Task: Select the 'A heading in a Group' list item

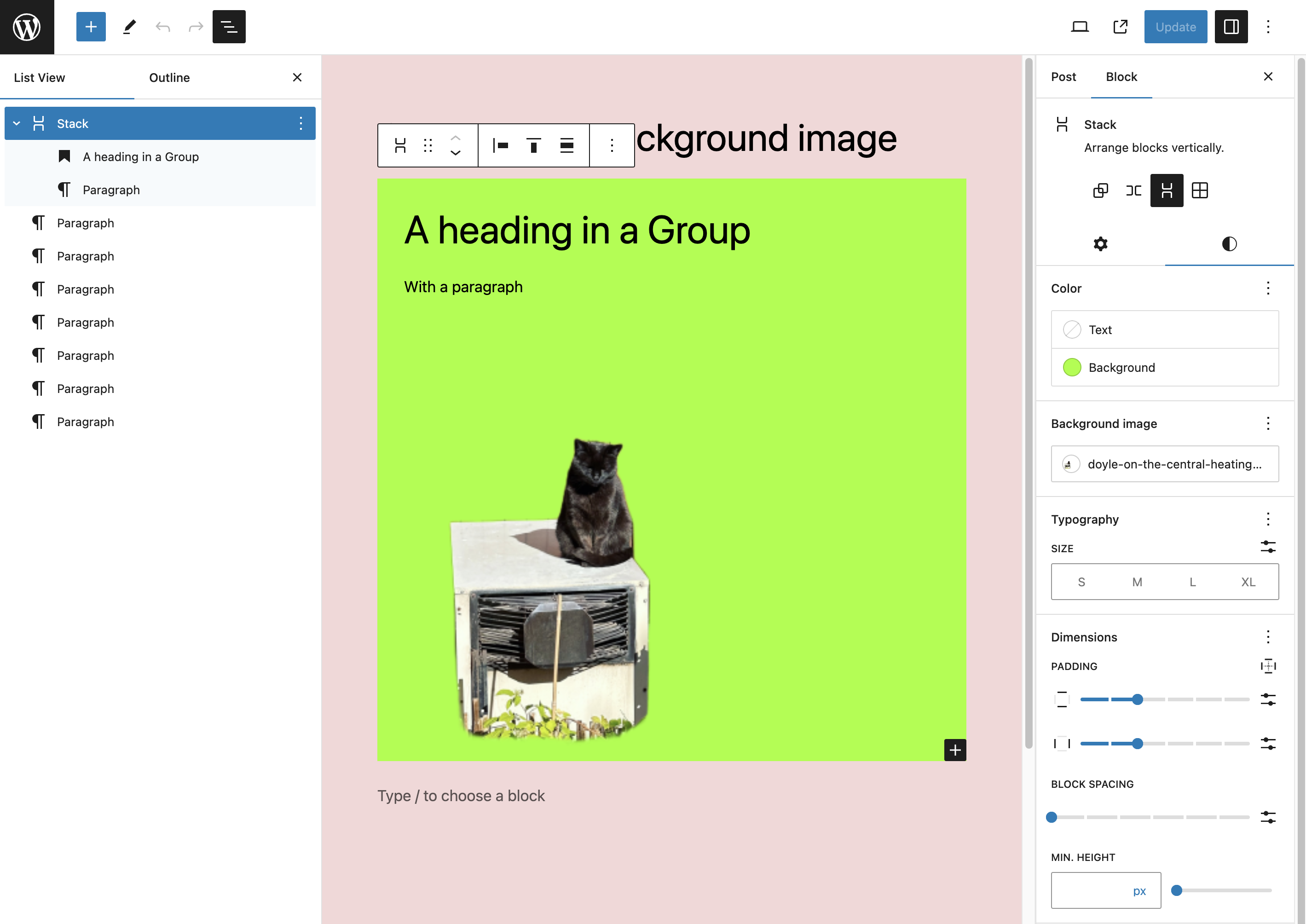Action: [140, 157]
